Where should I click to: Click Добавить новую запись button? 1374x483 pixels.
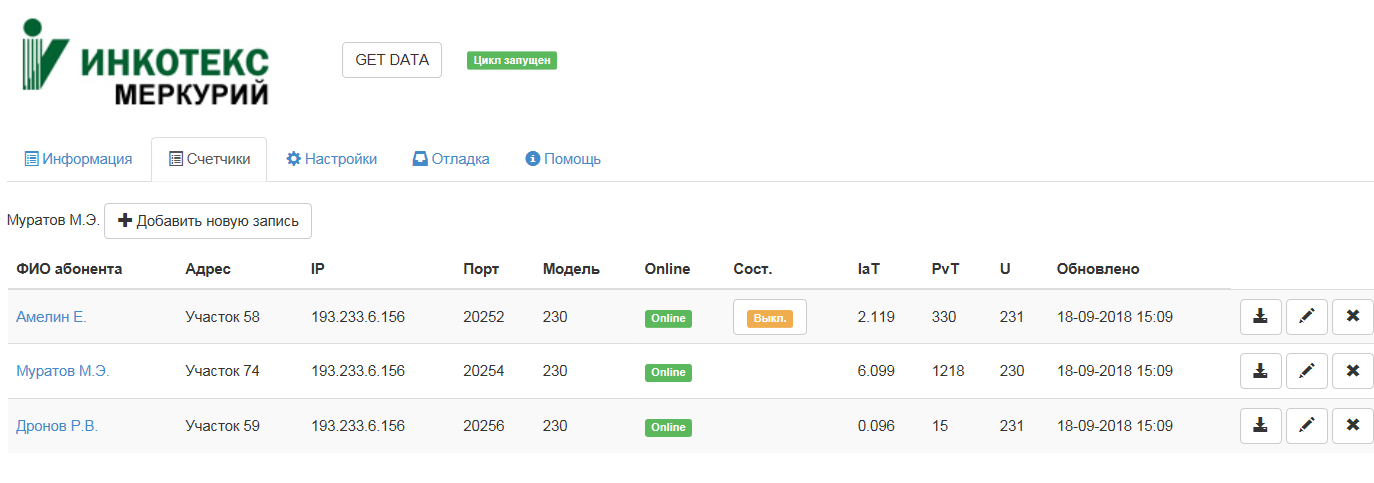208,221
